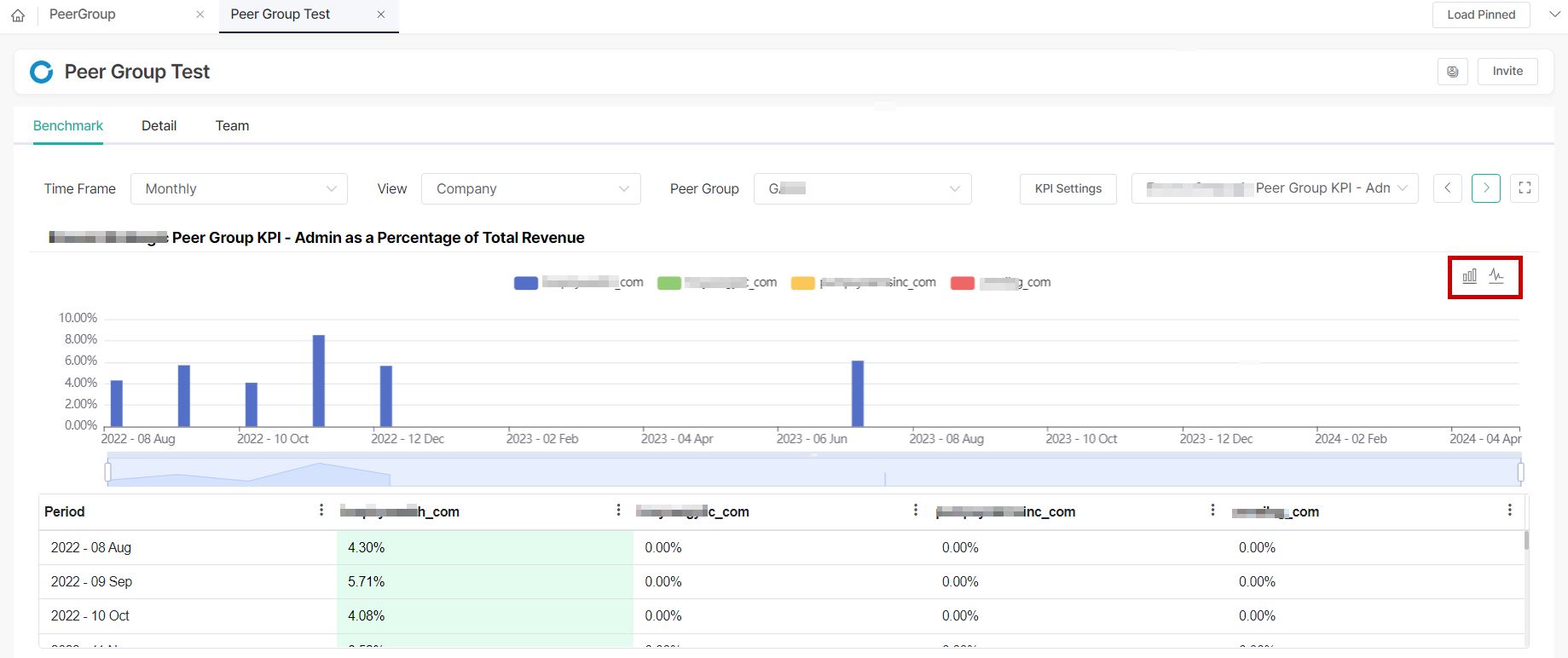Screen dimensions: 1568x658
Task: Close the PeerGroup tab
Action: [200, 14]
